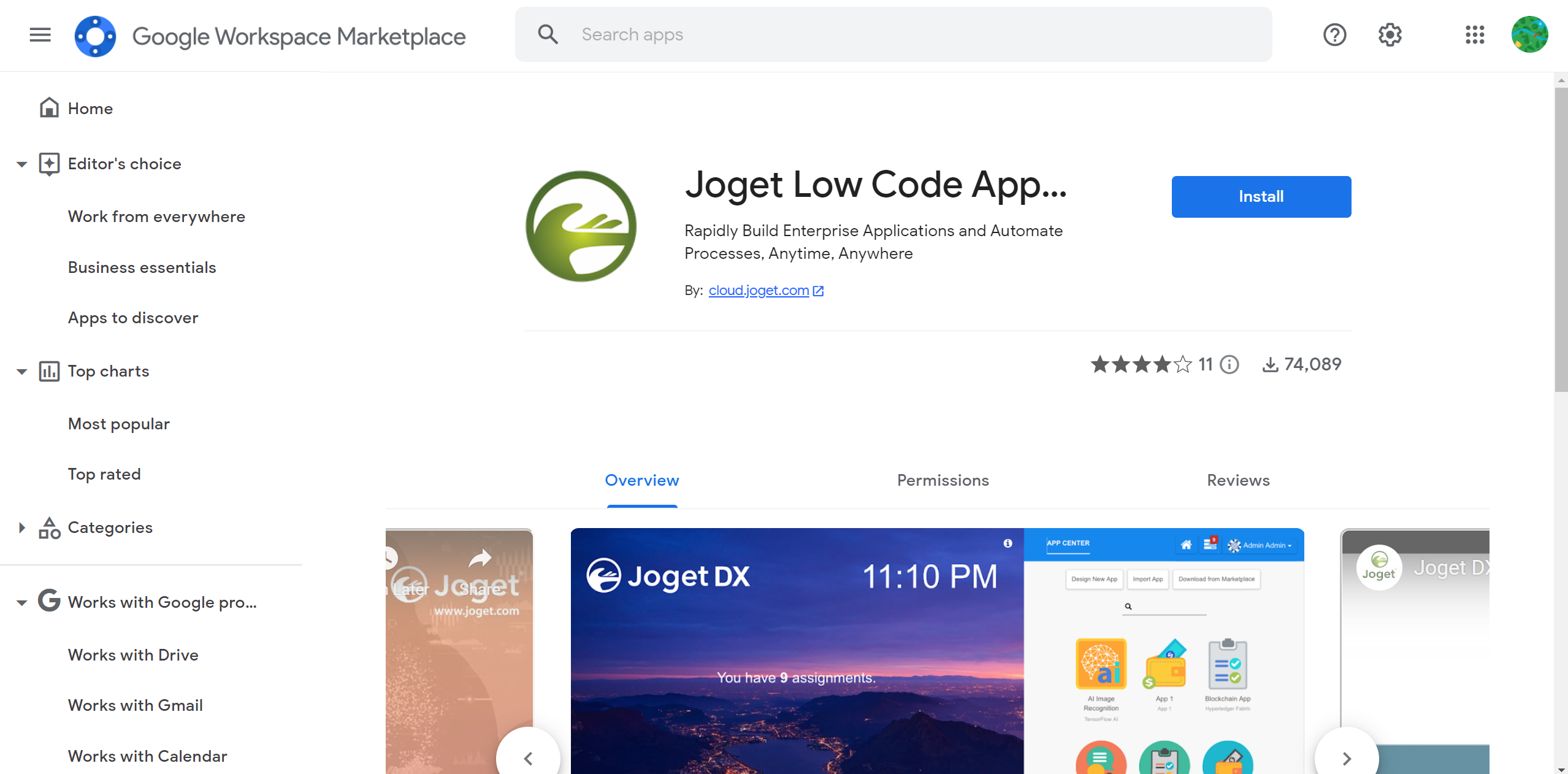Viewport: 1568px width, 774px height.
Task: Open the Google apps grid launcher
Action: coord(1475,35)
